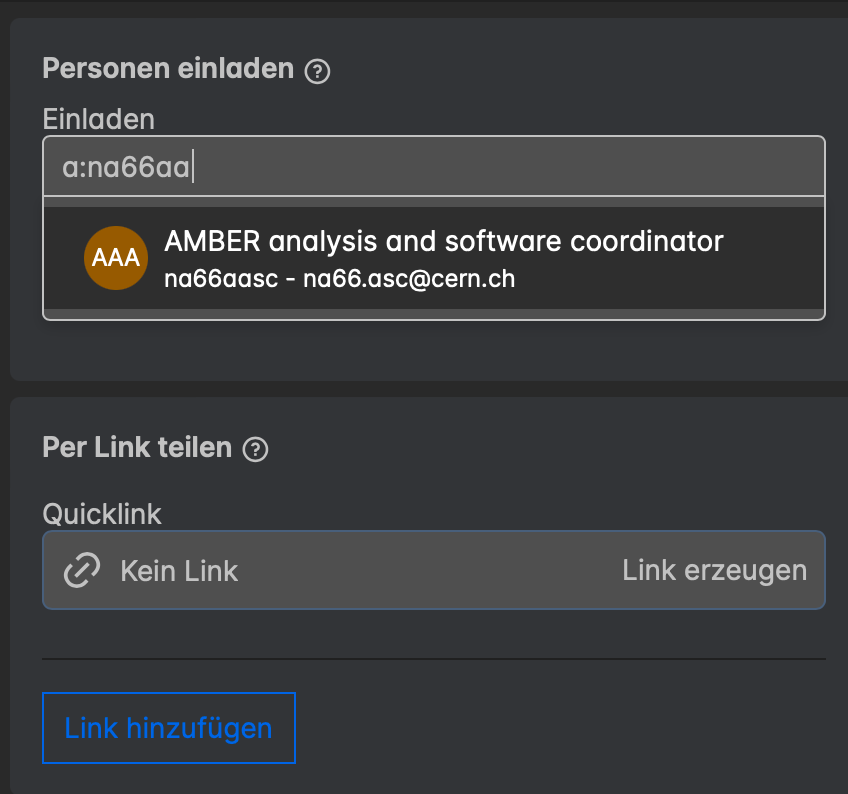This screenshot has height=794, width=848.
Task: Click the Personen einladen heading
Action: tap(168, 69)
